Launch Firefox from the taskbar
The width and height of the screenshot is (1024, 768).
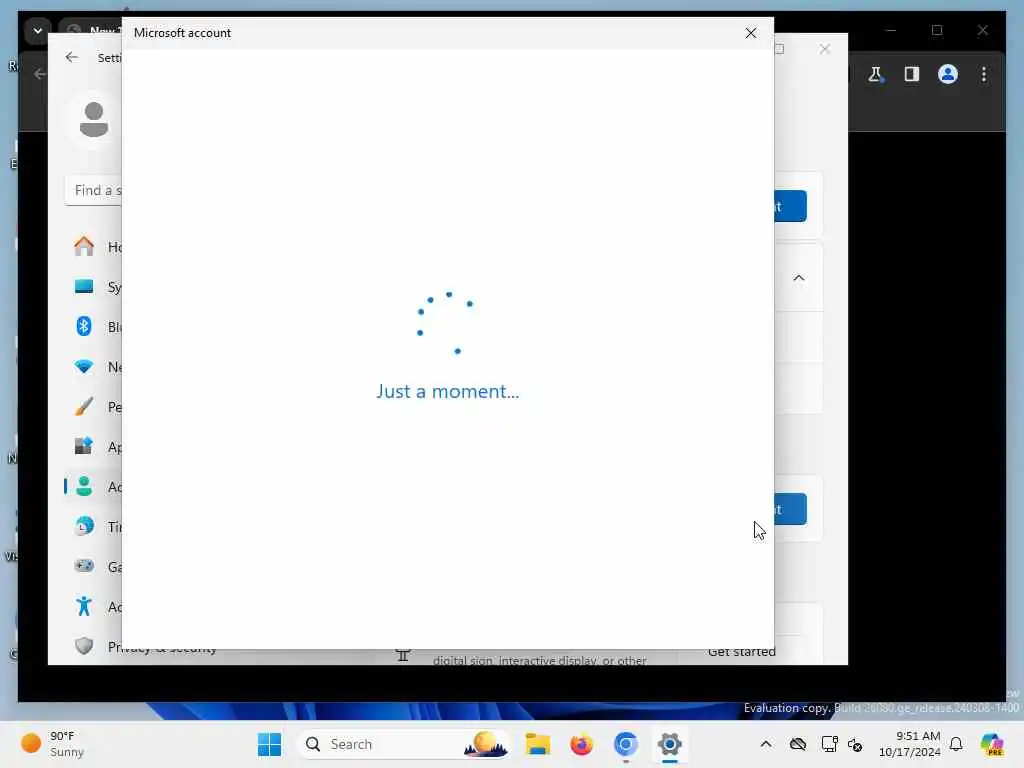point(581,744)
